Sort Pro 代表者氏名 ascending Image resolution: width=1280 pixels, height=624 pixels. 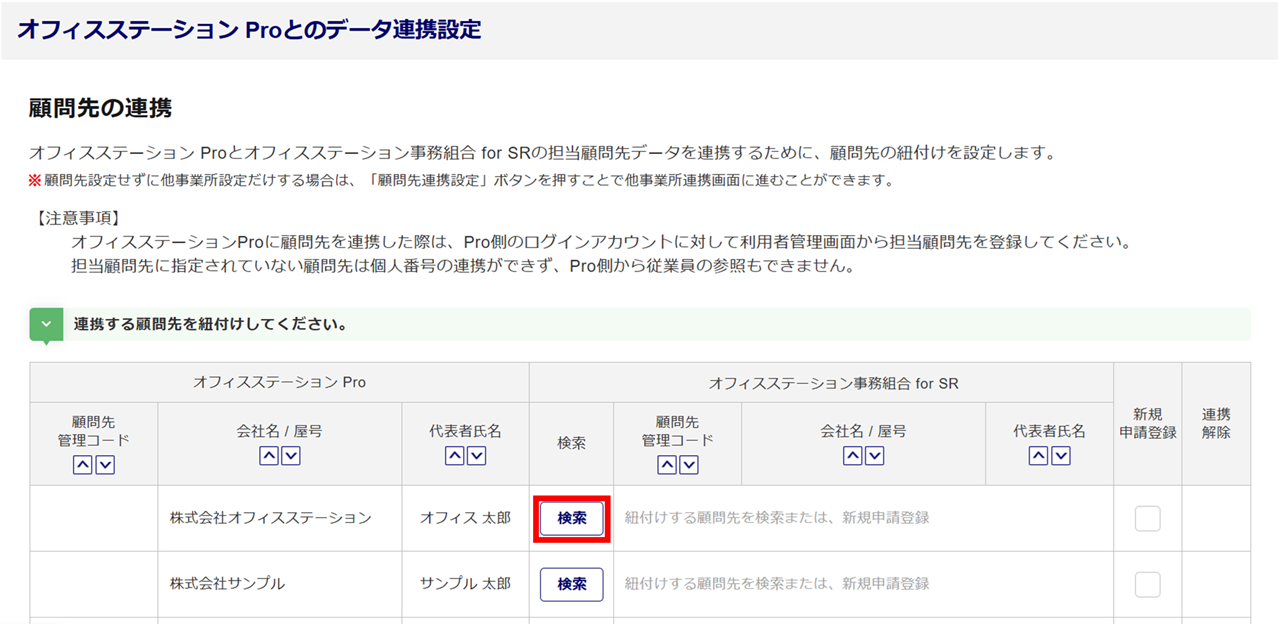point(454,456)
